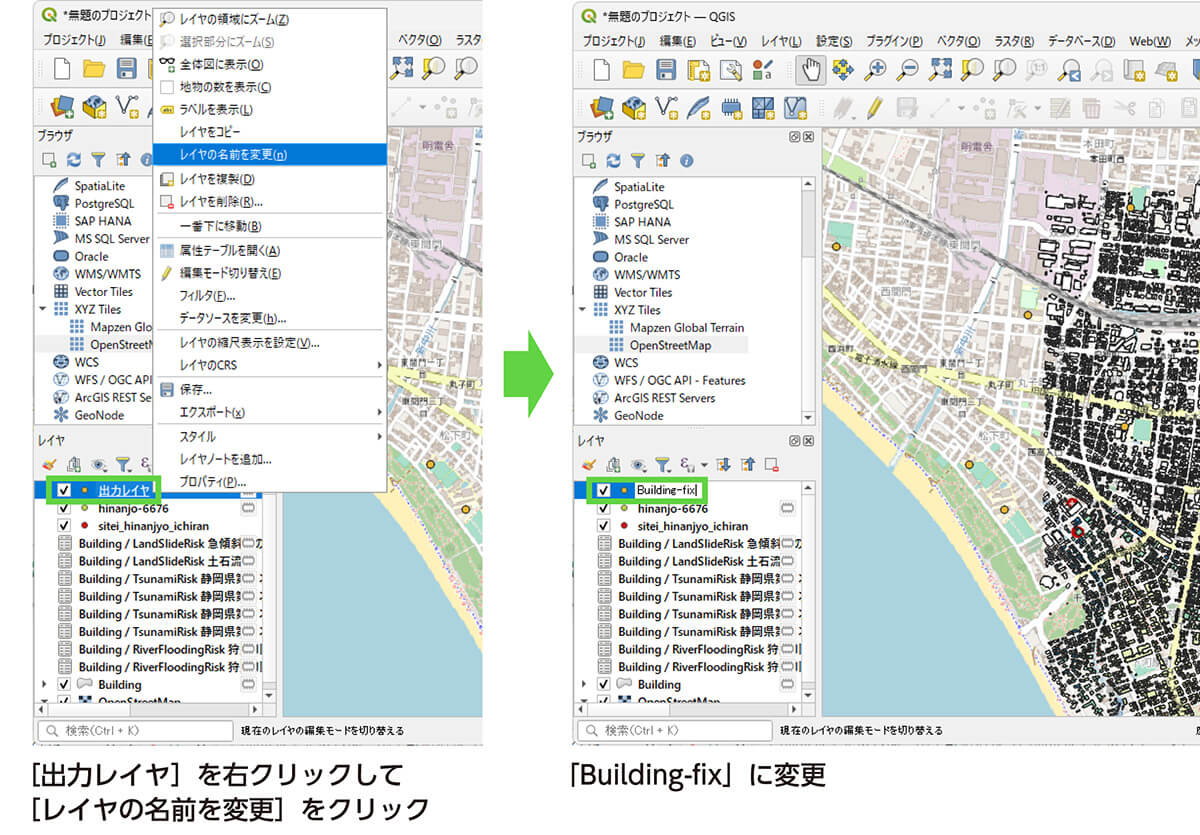Screen dimensions: 1200x835
Task: Open the Style Manager toolbar icon
Action: point(763,69)
